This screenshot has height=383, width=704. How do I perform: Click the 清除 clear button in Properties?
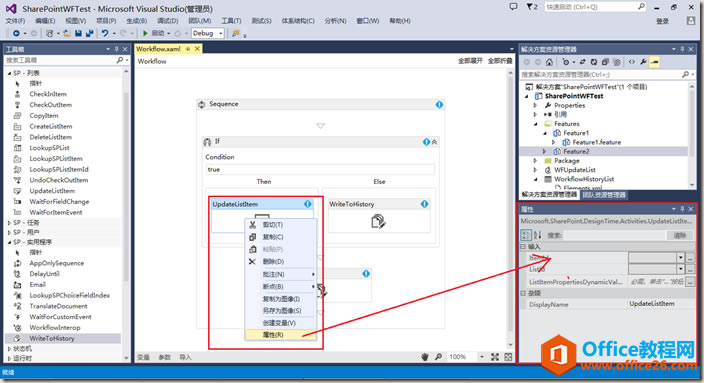(680, 235)
